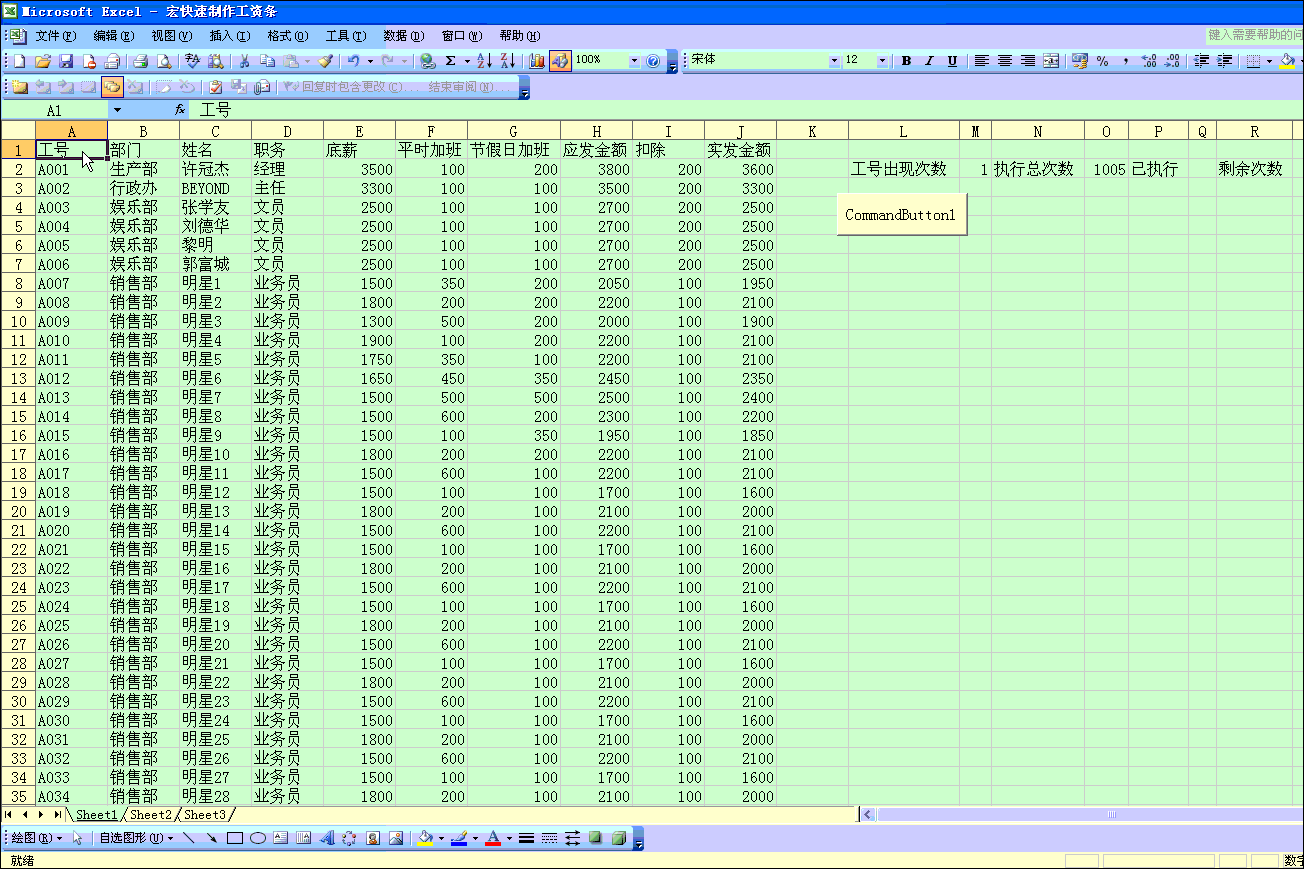Screen dimensions: 1304x869
Task: Open the Chart Wizard
Action: point(537,61)
